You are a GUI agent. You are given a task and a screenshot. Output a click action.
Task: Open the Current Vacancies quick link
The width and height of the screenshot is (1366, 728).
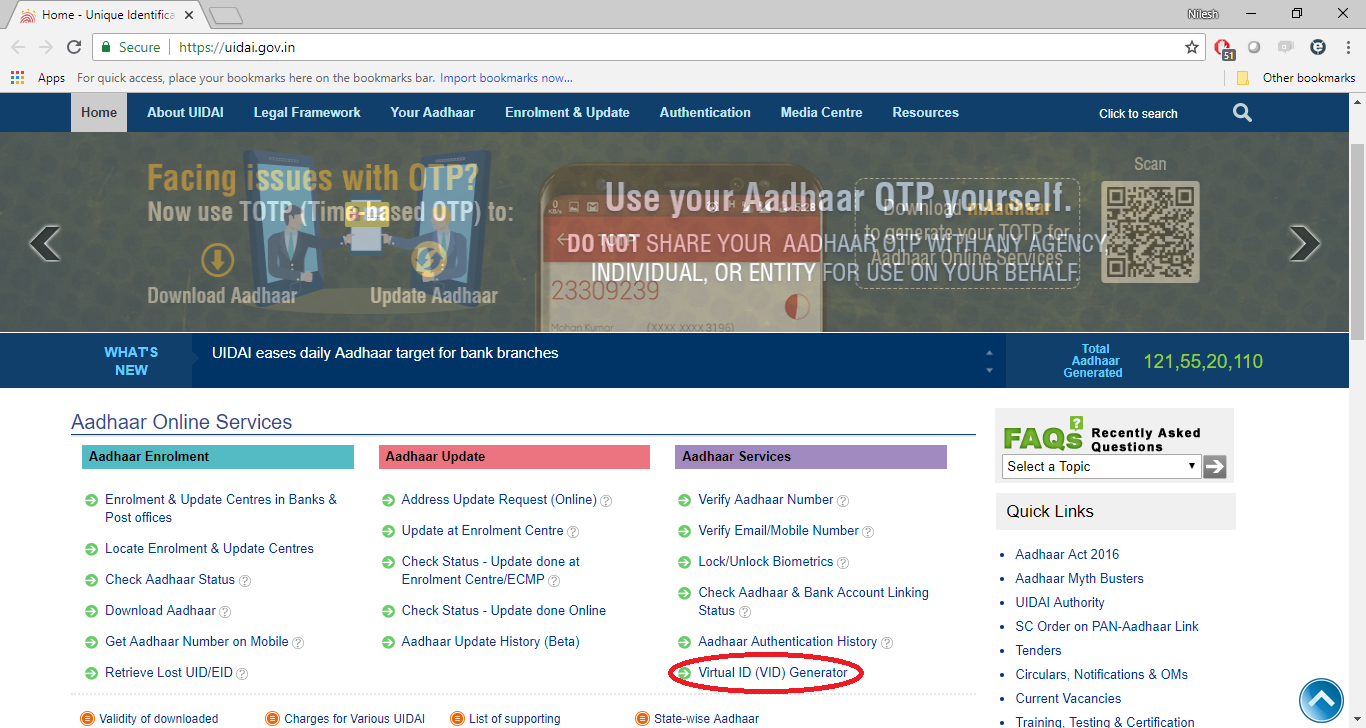coord(1068,699)
